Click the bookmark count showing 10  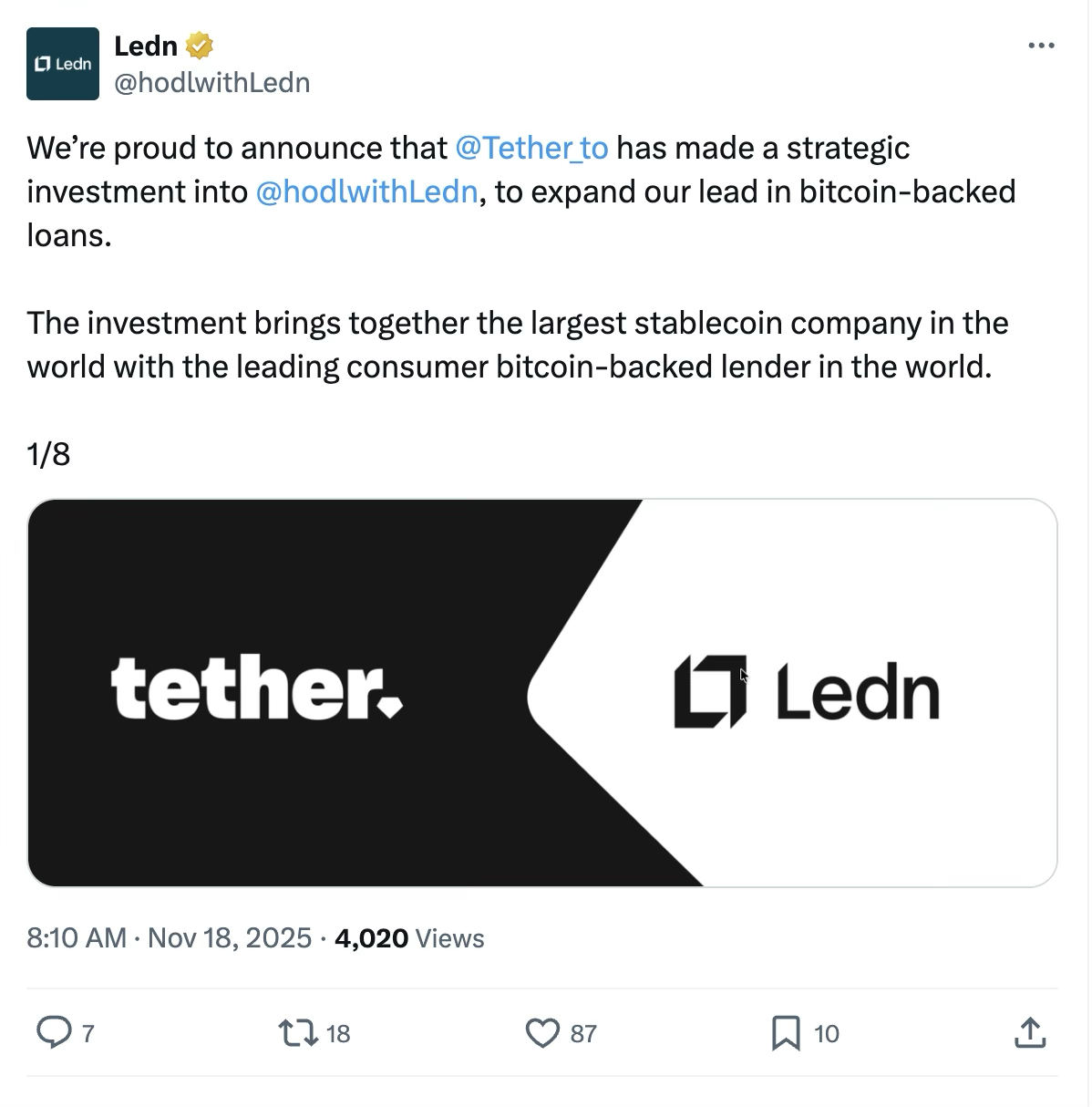point(826,1033)
